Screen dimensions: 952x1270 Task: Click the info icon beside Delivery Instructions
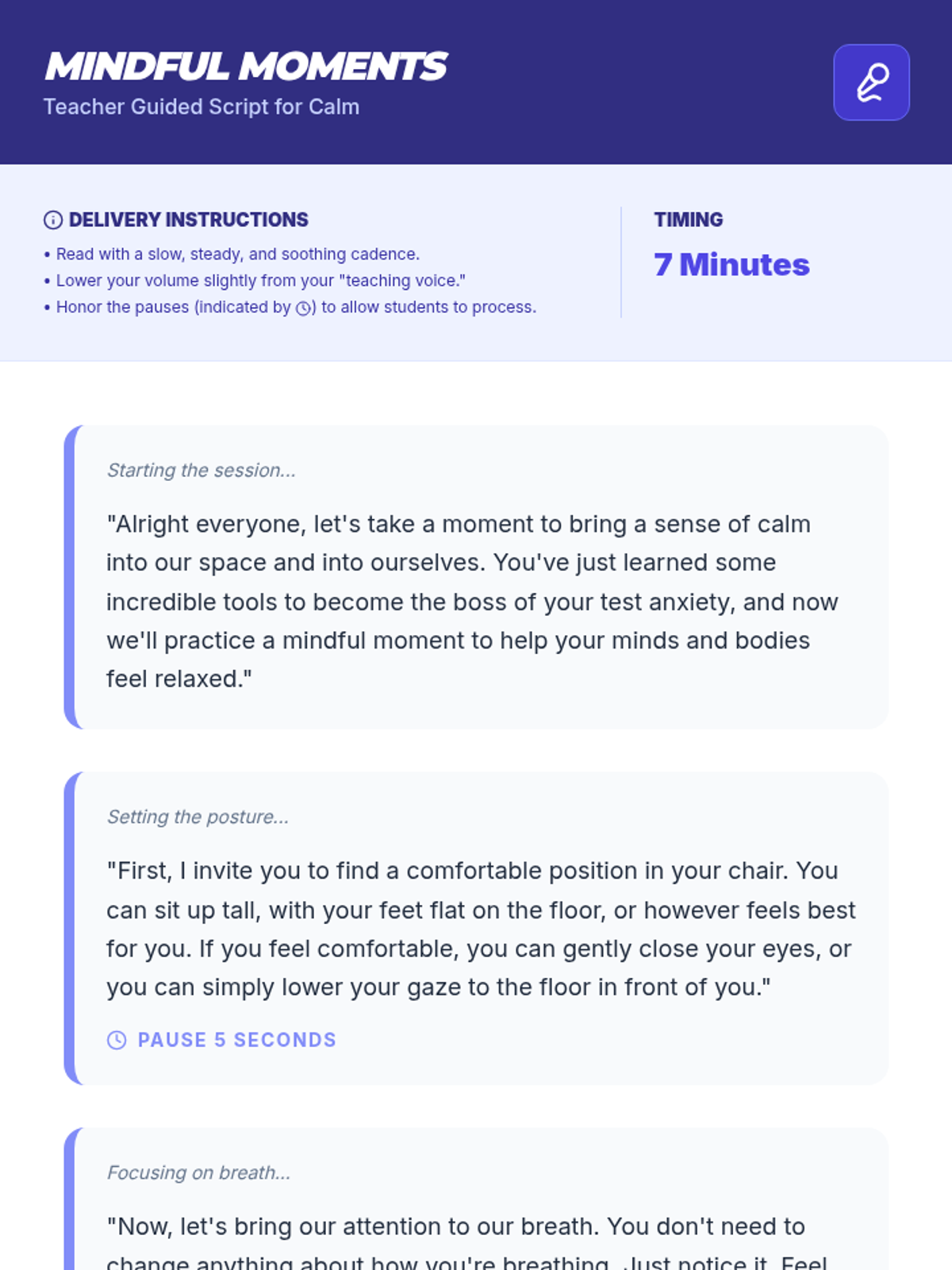point(53,220)
